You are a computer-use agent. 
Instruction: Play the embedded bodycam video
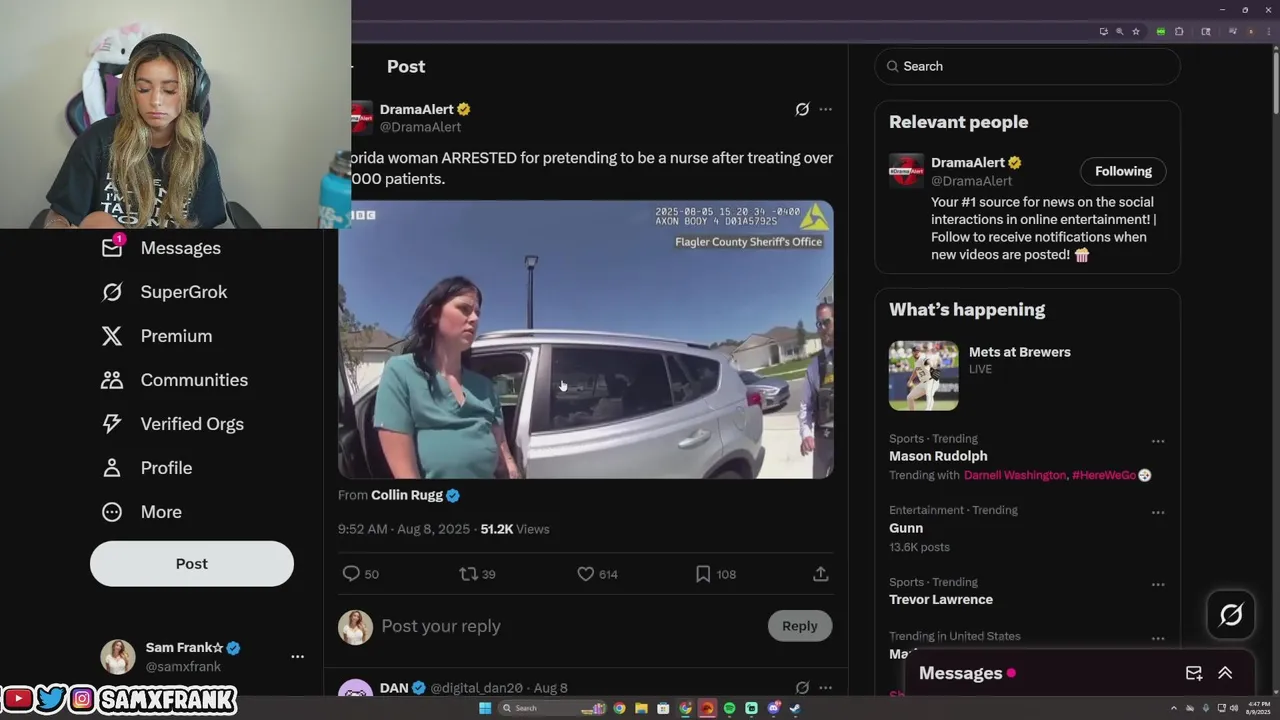[x=585, y=339]
